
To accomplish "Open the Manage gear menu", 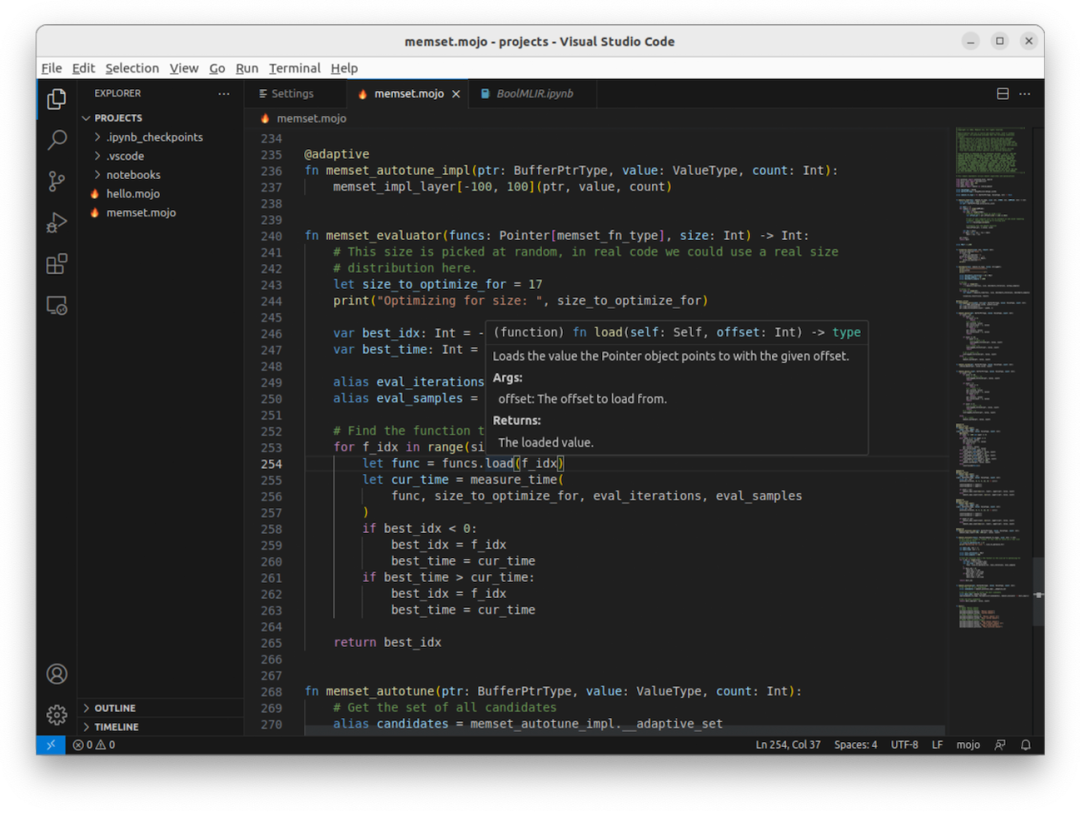I will click(57, 715).
